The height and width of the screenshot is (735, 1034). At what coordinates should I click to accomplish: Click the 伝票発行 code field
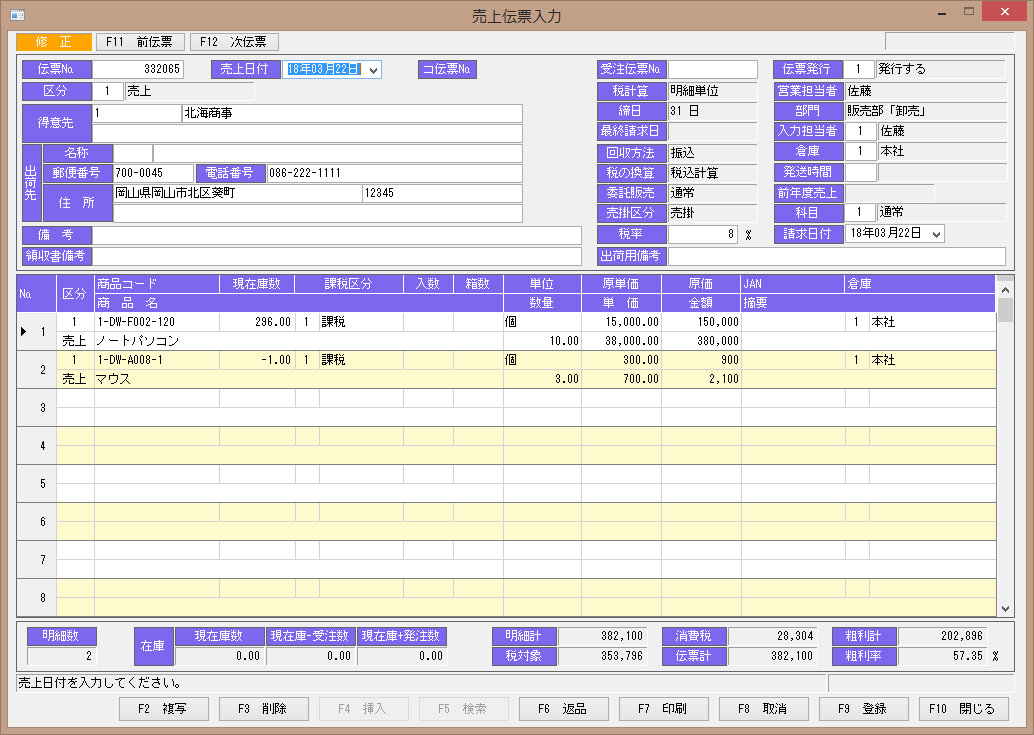click(x=860, y=69)
